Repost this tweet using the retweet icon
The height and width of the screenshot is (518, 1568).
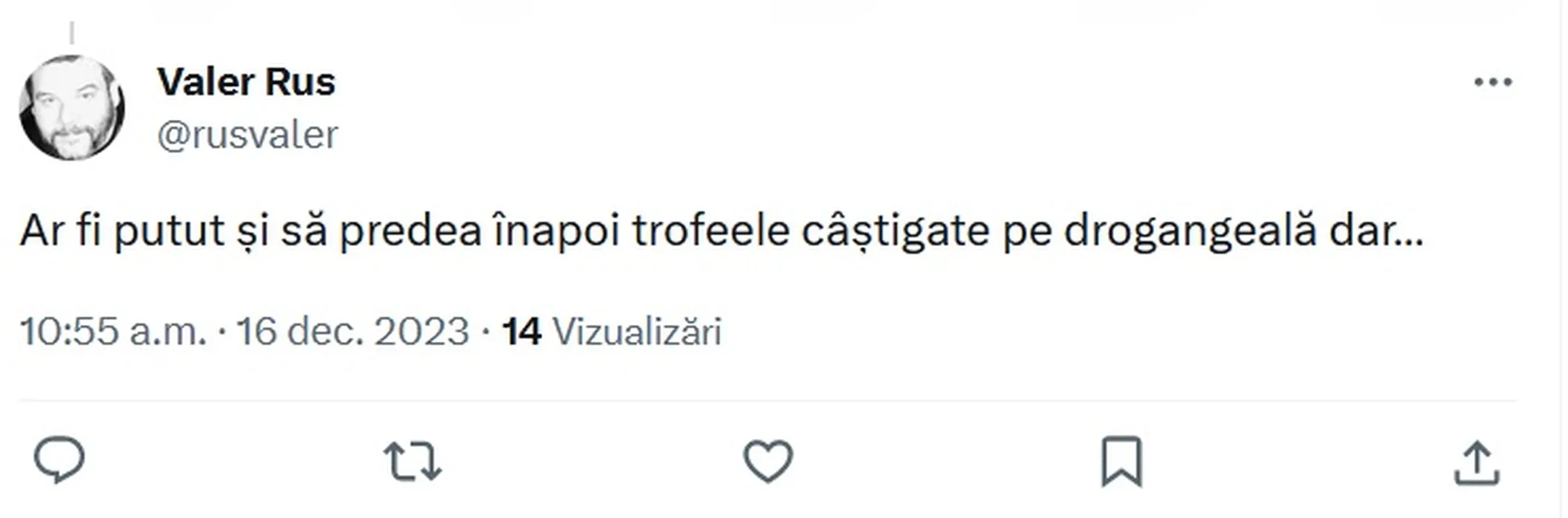click(413, 462)
